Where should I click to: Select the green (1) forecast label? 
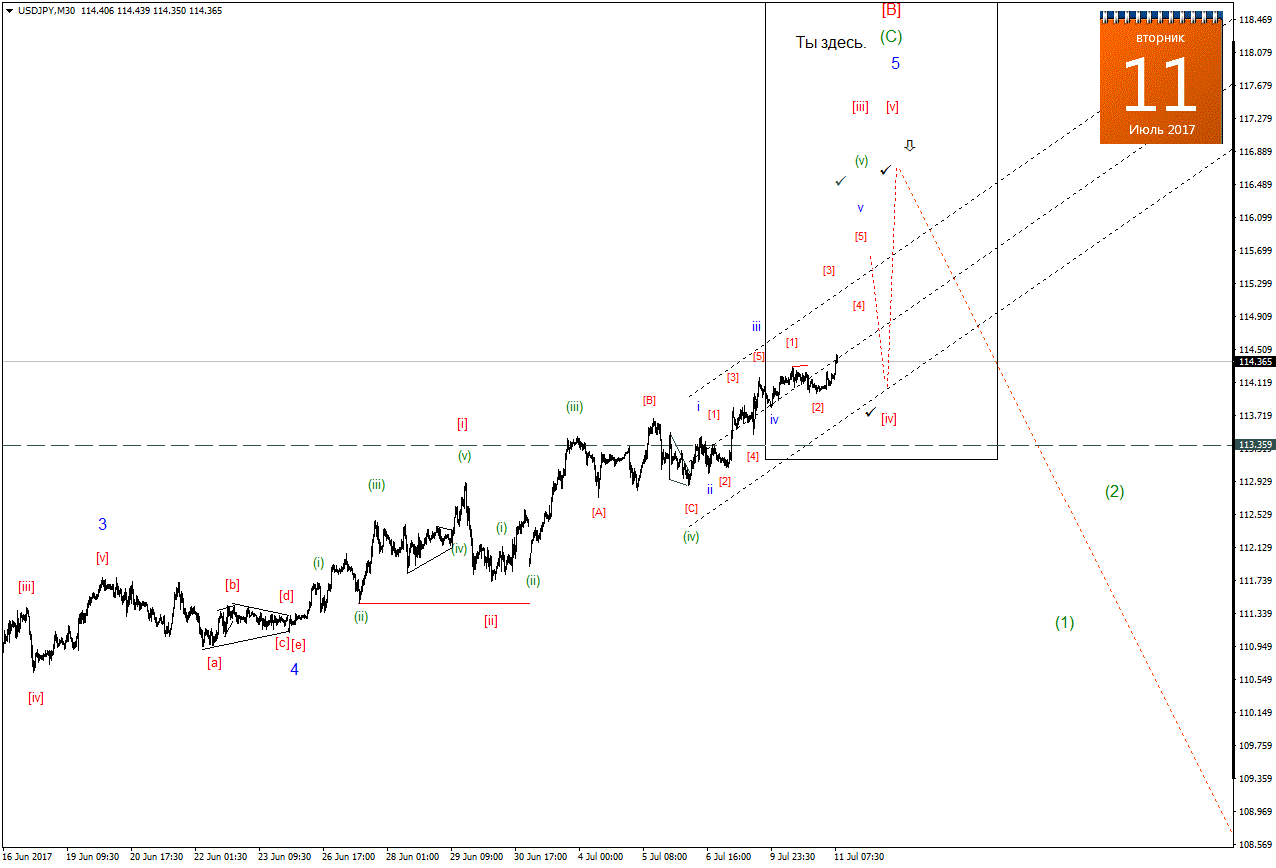(1064, 622)
